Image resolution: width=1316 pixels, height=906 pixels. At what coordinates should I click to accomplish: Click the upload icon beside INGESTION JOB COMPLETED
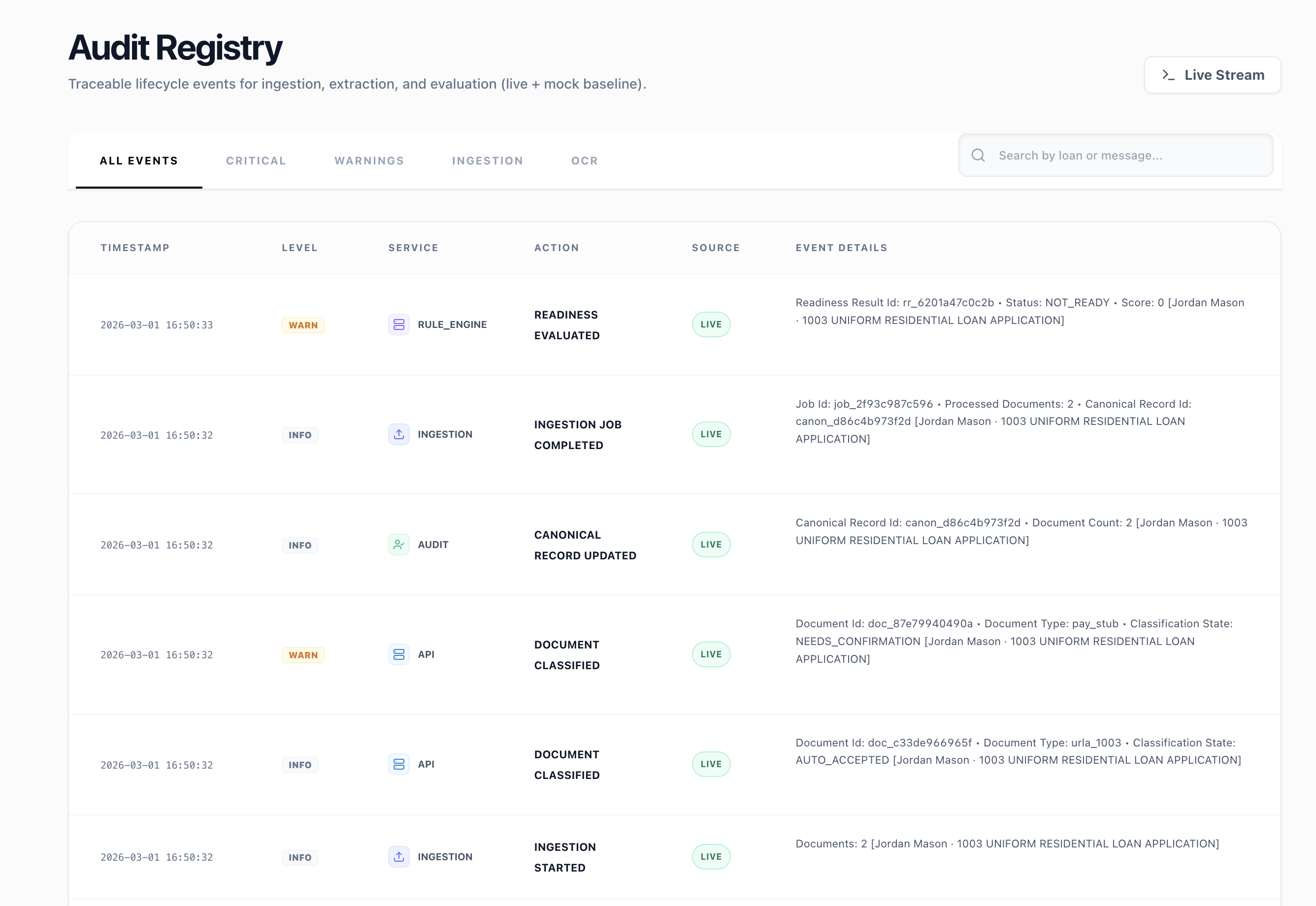398,434
